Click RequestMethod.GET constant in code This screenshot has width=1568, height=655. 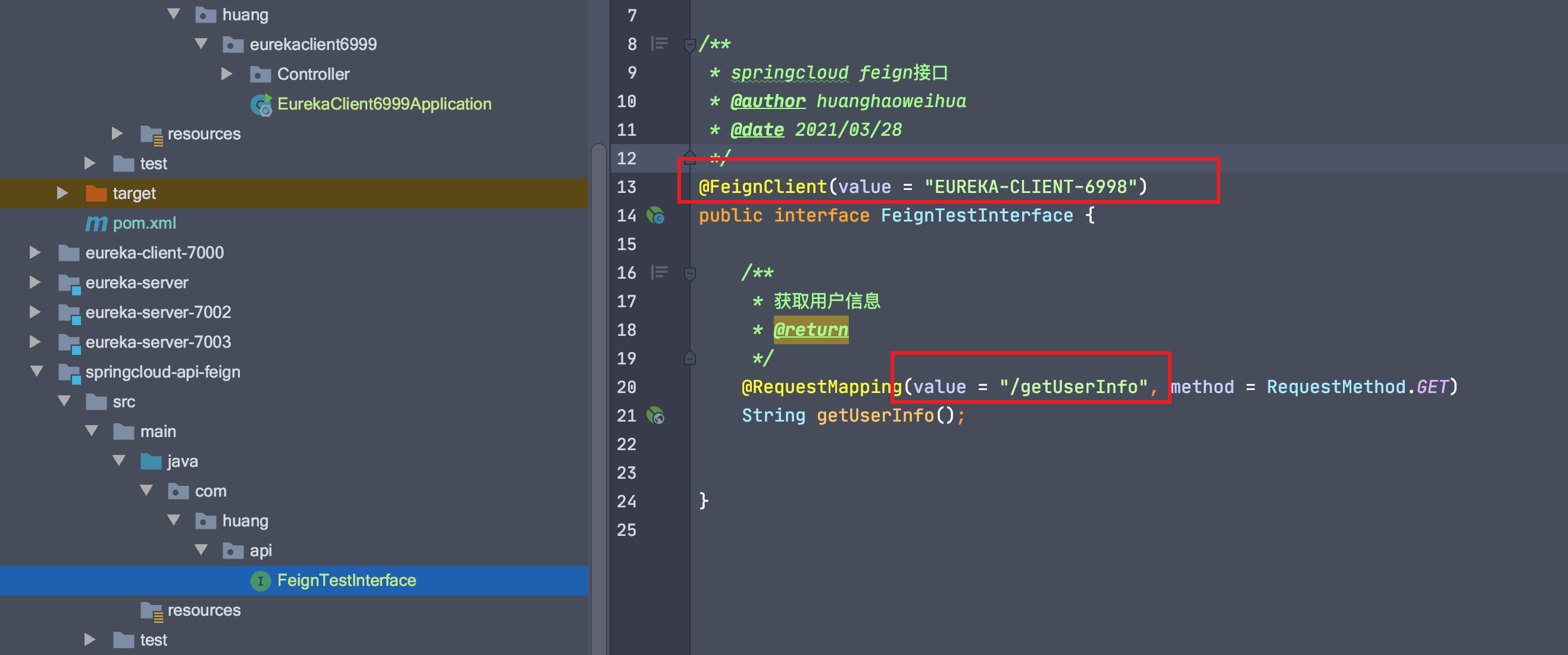[x=1357, y=387]
